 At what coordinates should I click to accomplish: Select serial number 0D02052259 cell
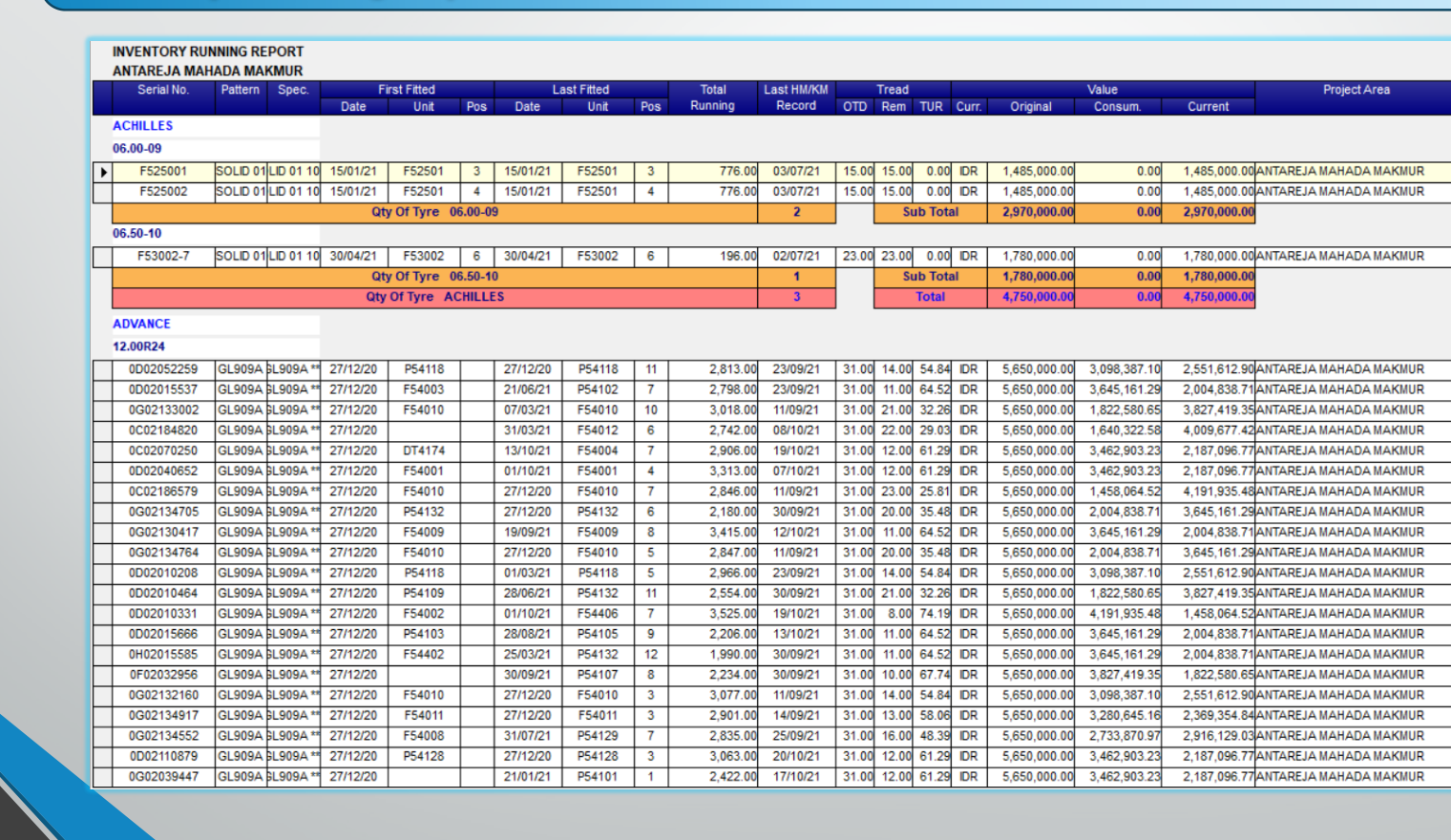[x=163, y=369]
